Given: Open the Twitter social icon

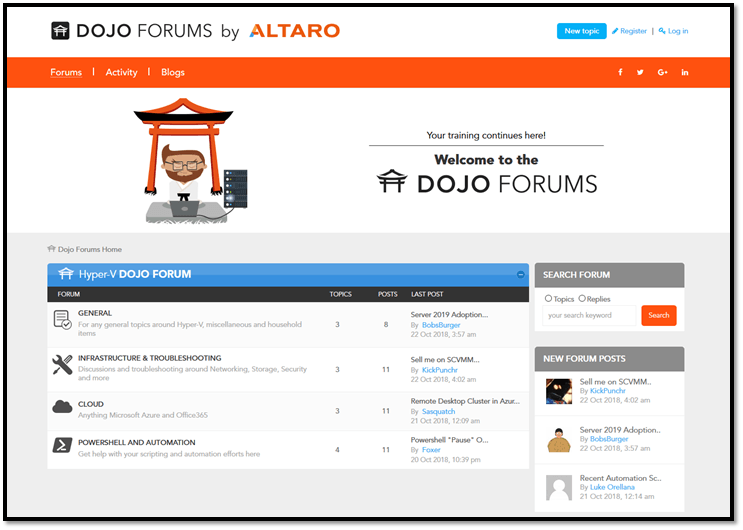Looking at the screenshot, I should point(640,72).
